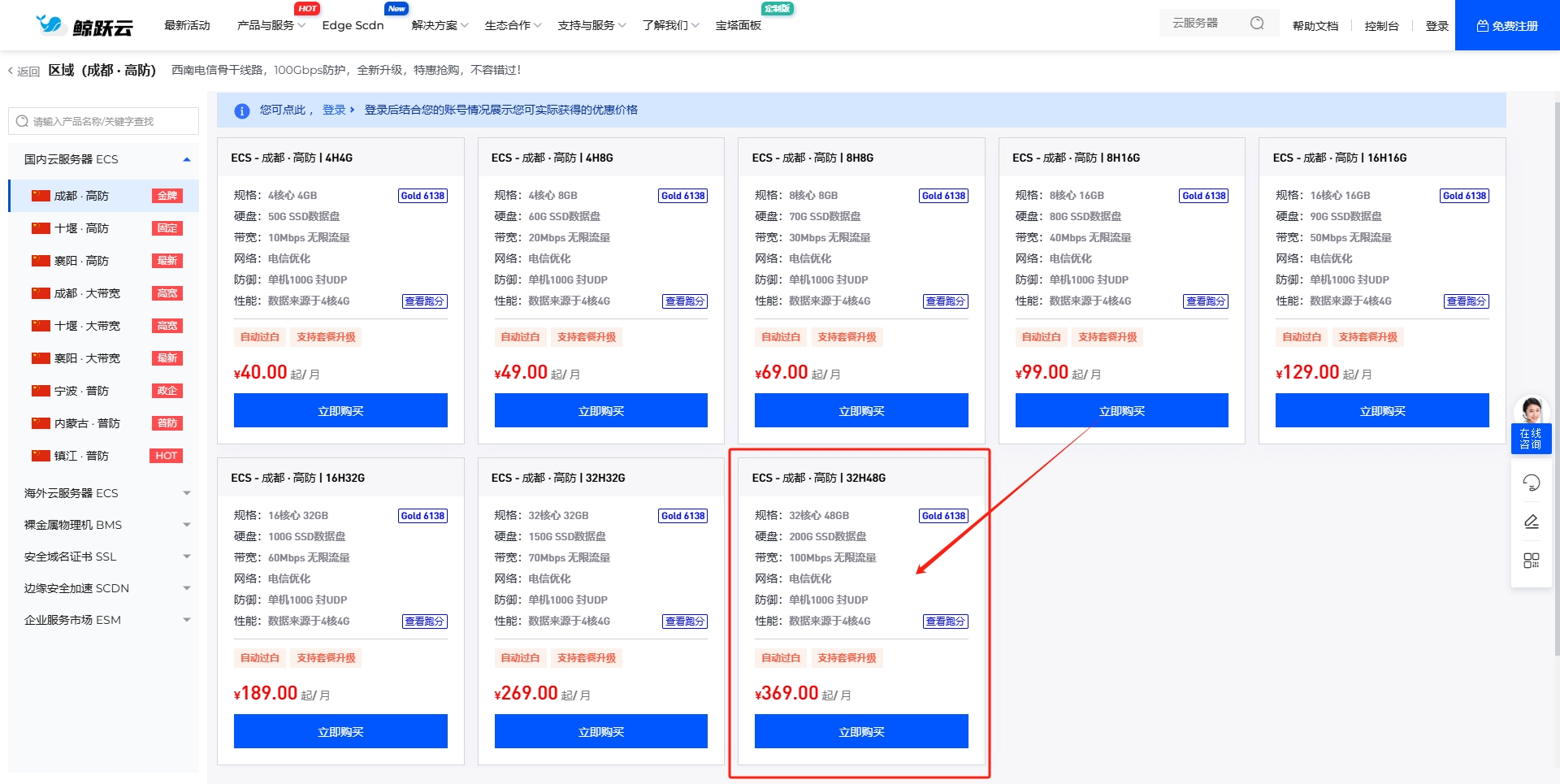Open 控制台 link
1560x784 pixels.
point(1381,26)
